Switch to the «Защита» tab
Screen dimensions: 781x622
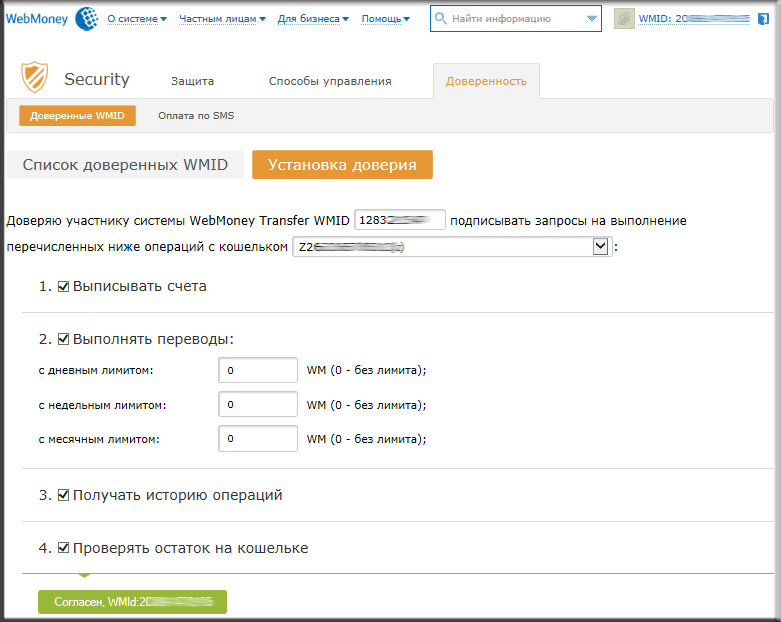[193, 81]
